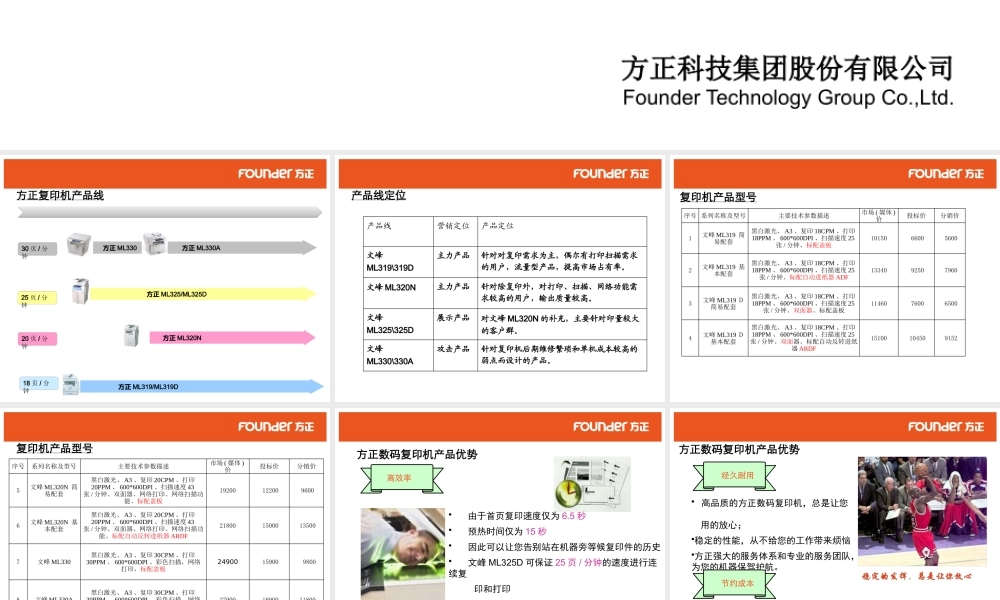Click the 方正 ML330 grey label
This screenshot has height=600, width=1000.
point(119,247)
